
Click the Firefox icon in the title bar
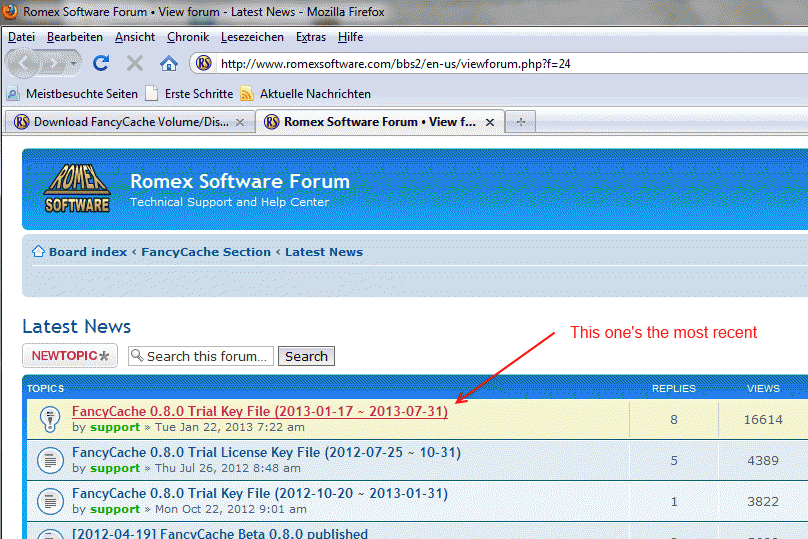point(9,11)
